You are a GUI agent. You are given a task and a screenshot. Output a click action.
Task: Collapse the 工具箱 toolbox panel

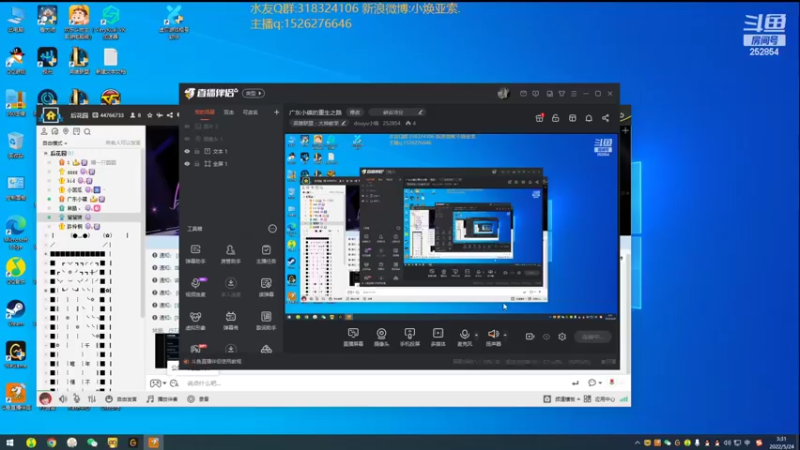click(x=272, y=229)
